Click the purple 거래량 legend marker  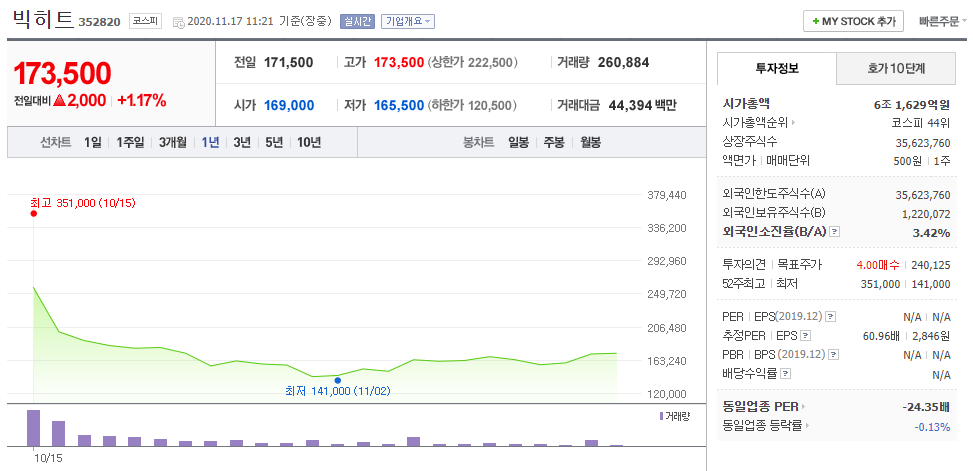pyautogui.click(x=661, y=416)
